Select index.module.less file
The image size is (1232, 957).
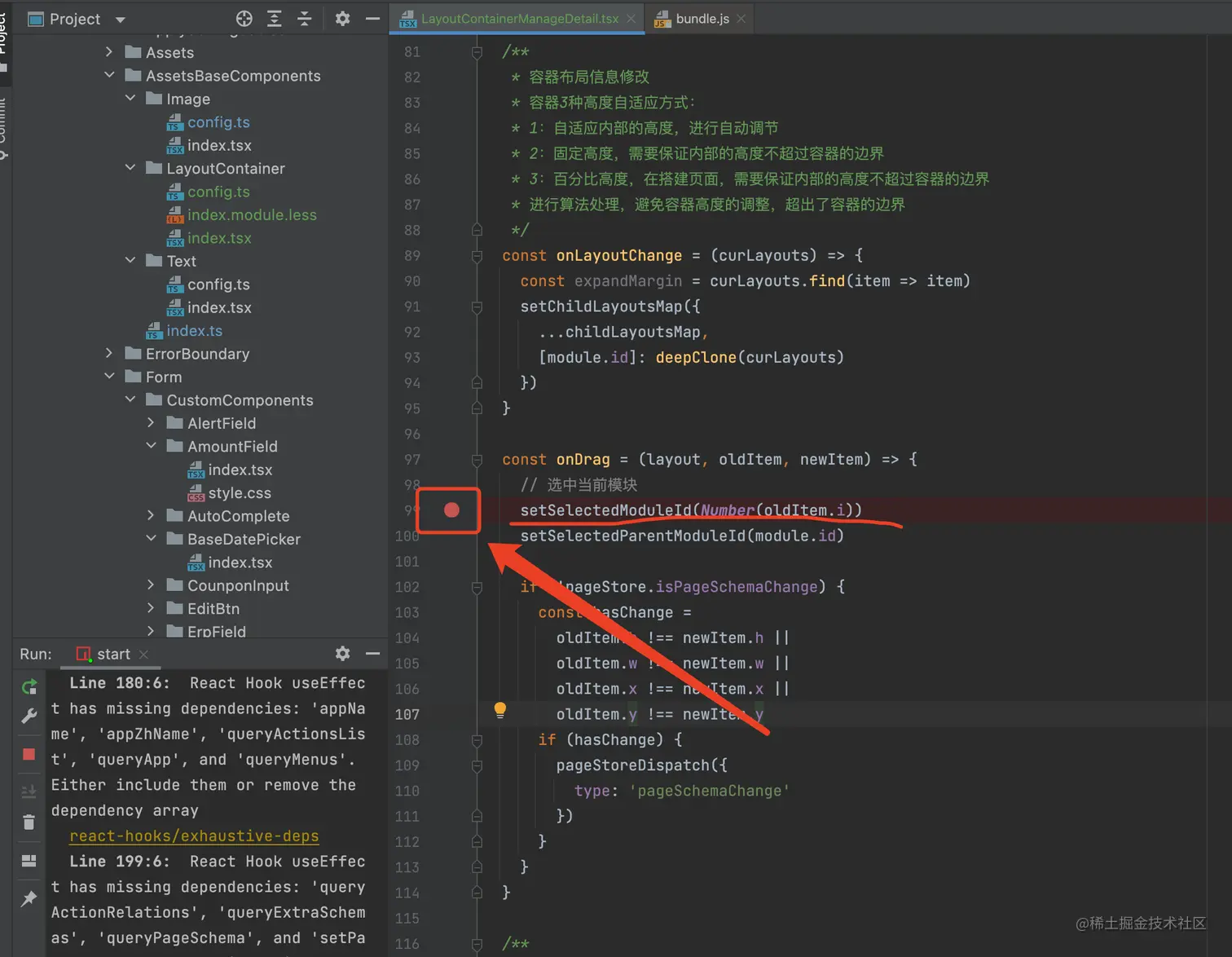pyautogui.click(x=252, y=215)
